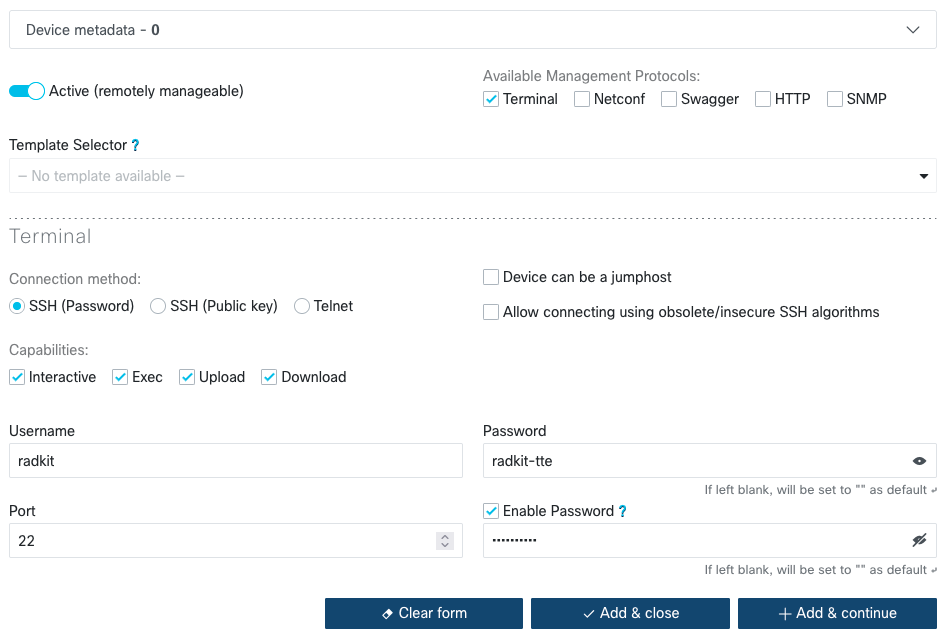The width and height of the screenshot is (951, 644).
Task: Check Device can be a jumphost
Action: tap(491, 277)
